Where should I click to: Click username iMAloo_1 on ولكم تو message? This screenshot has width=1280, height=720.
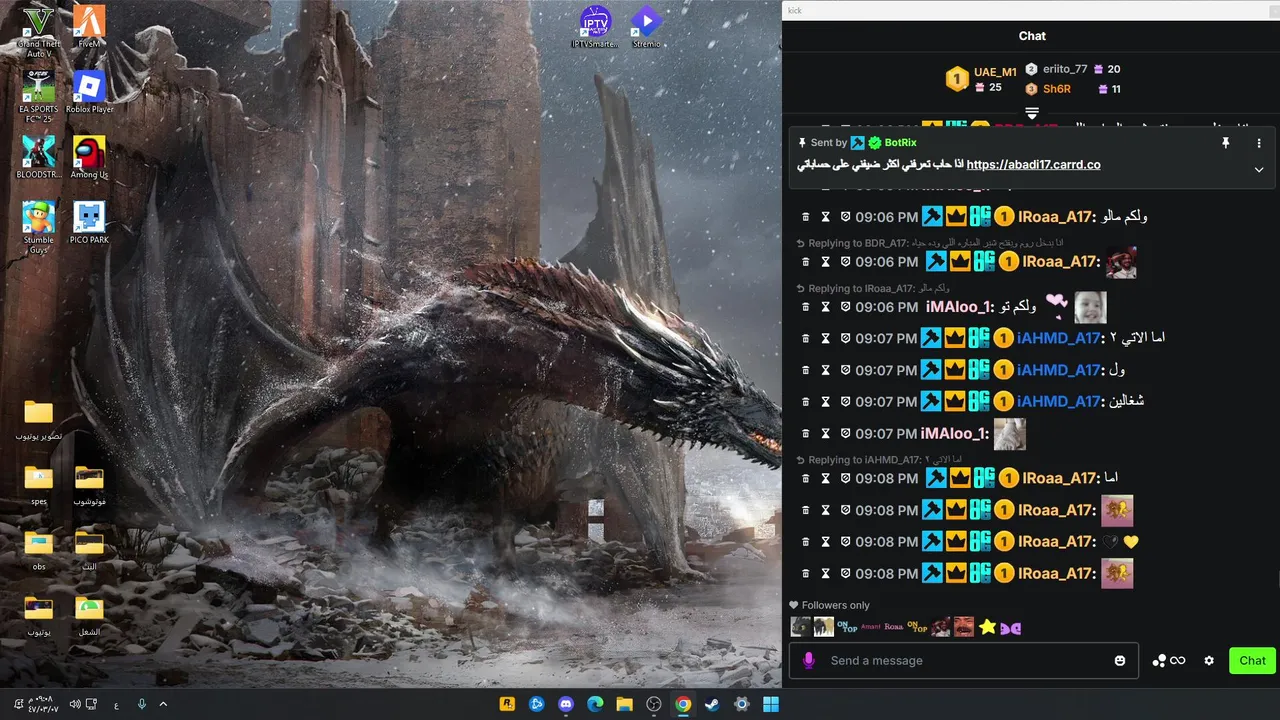(957, 307)
